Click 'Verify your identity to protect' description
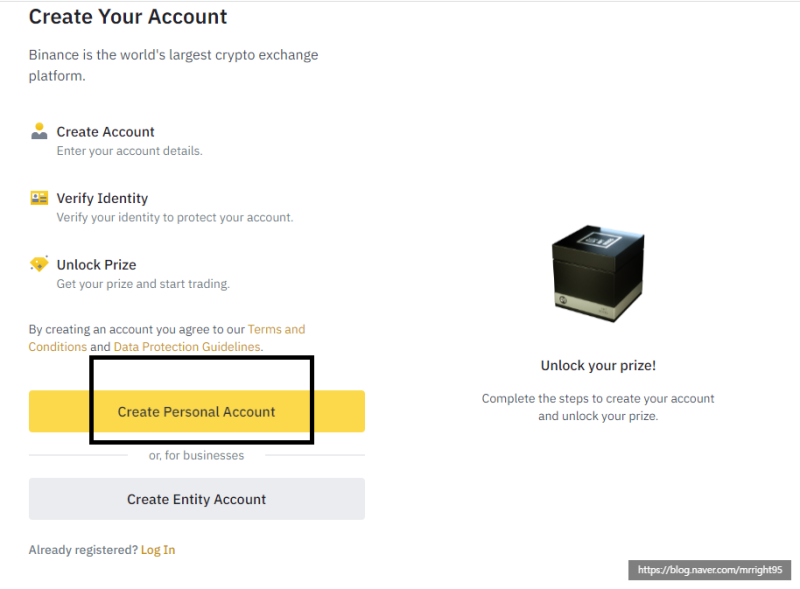The image size is (800, 589). point(175,217)
